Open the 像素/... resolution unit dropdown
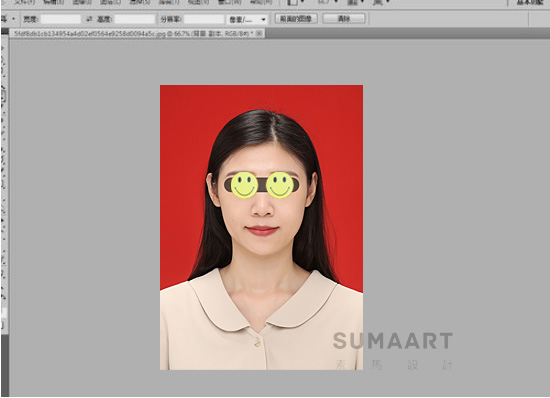The width and height of the screenshot is (550, 398). 247,19
